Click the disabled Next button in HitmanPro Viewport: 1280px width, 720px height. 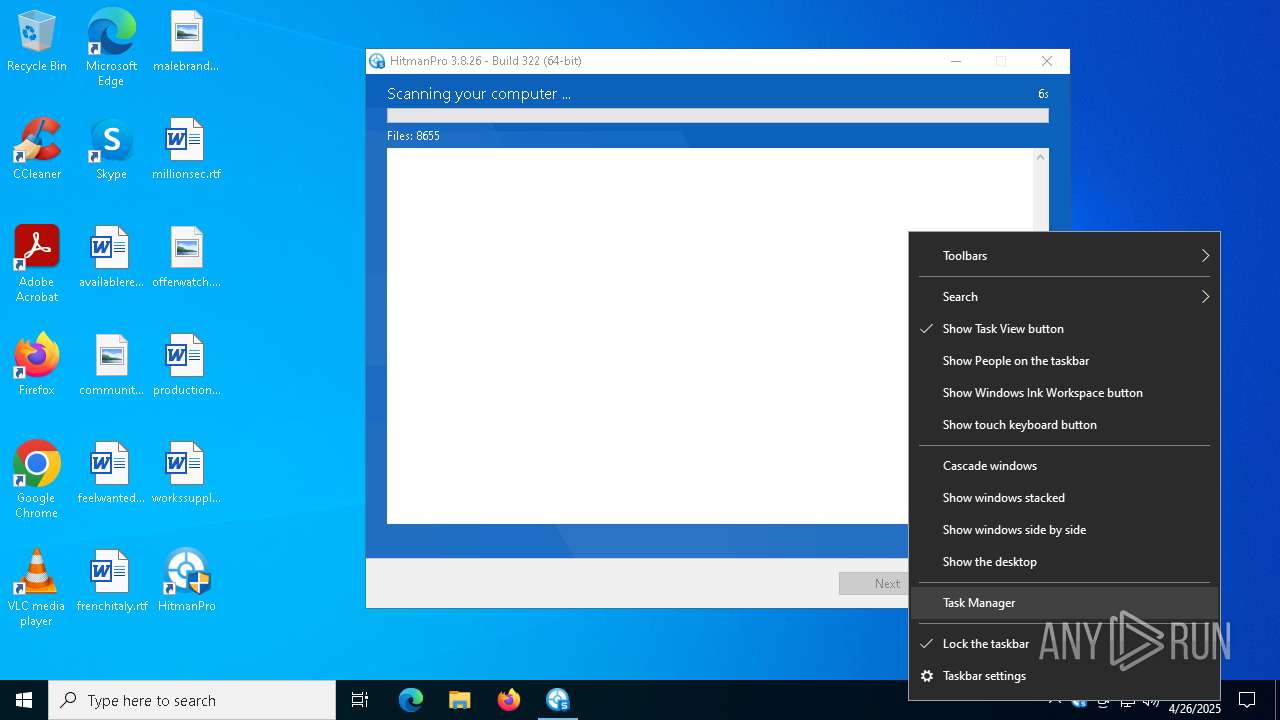tap(874, 584)
